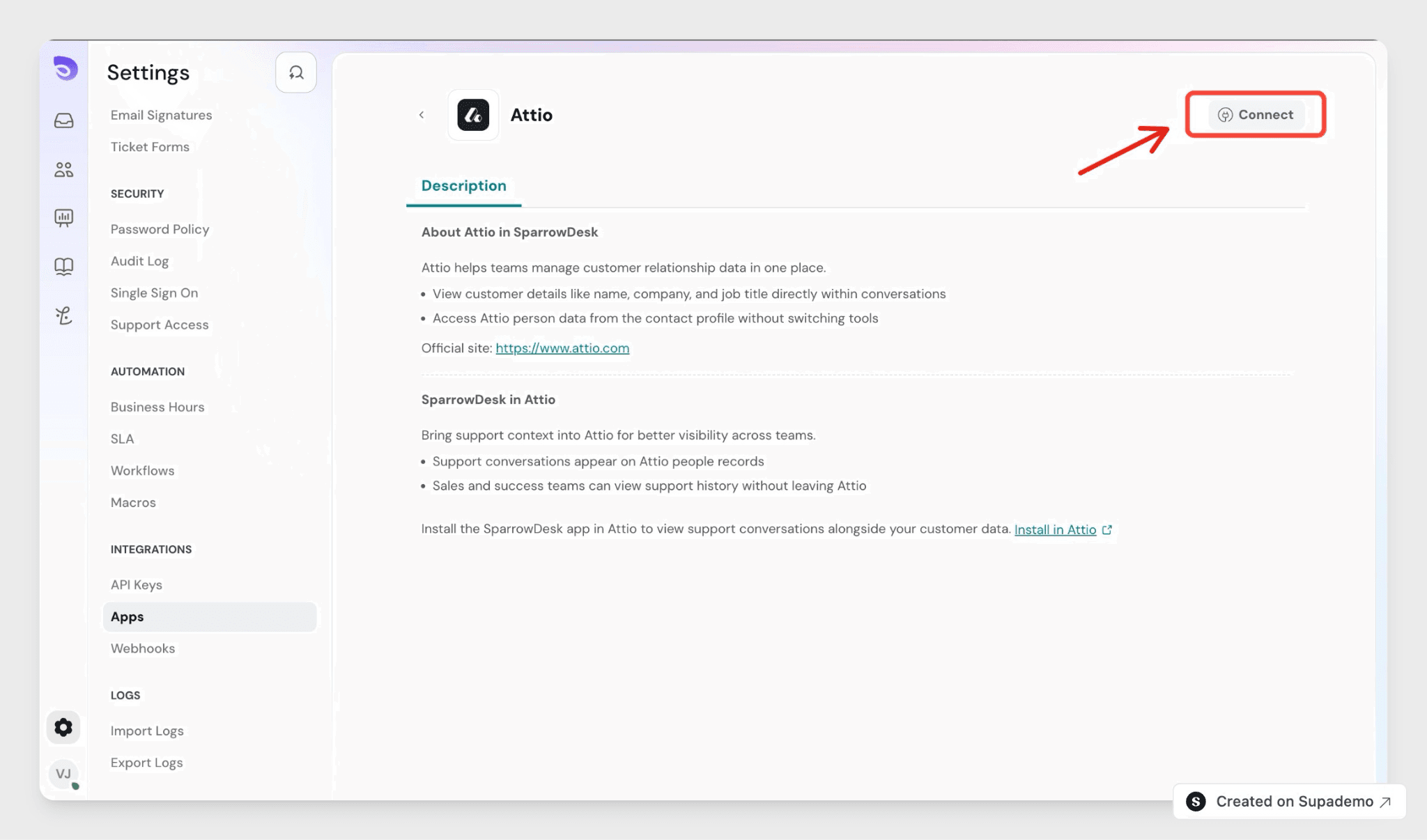The image size is (1427, 840).
Task: Open the VJ user avatar
Action: pos(63,774)
